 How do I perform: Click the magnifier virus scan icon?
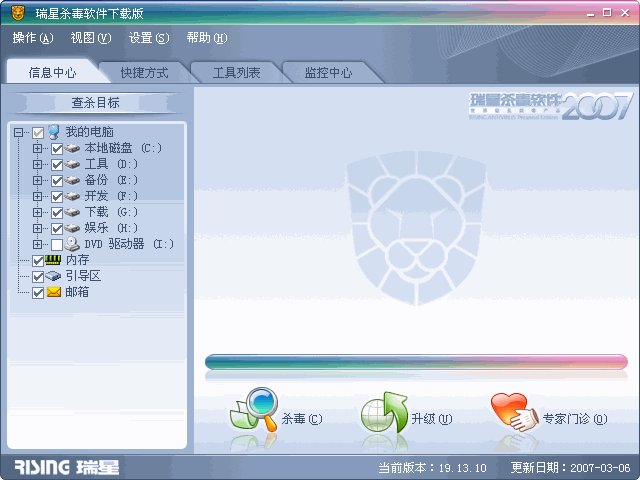[254, 409]
